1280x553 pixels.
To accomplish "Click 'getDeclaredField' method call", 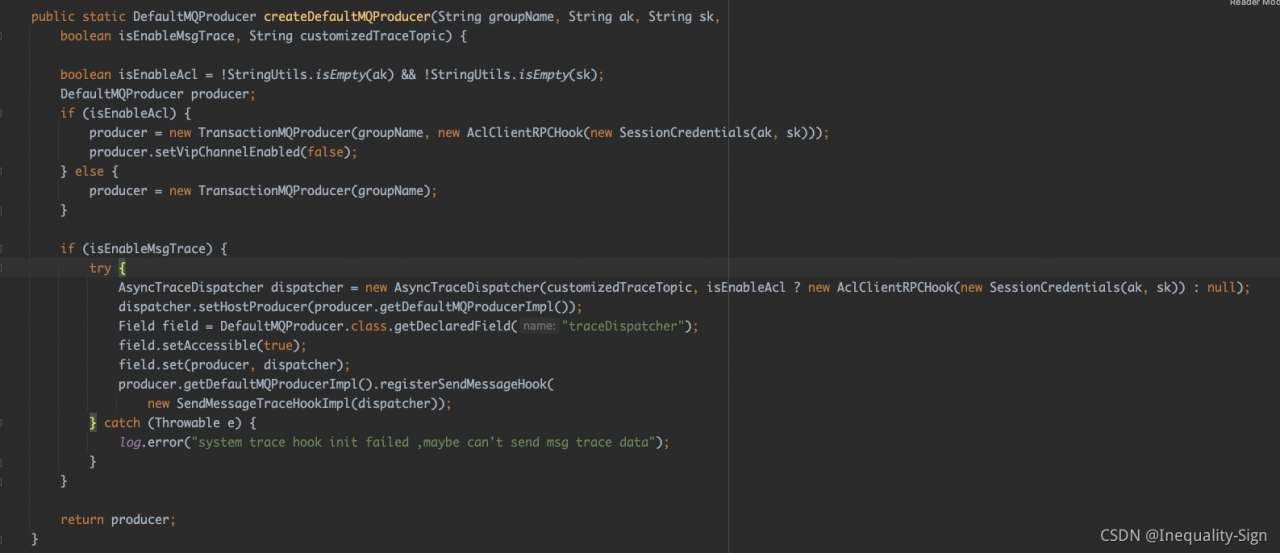I will (x=451, y=326).
